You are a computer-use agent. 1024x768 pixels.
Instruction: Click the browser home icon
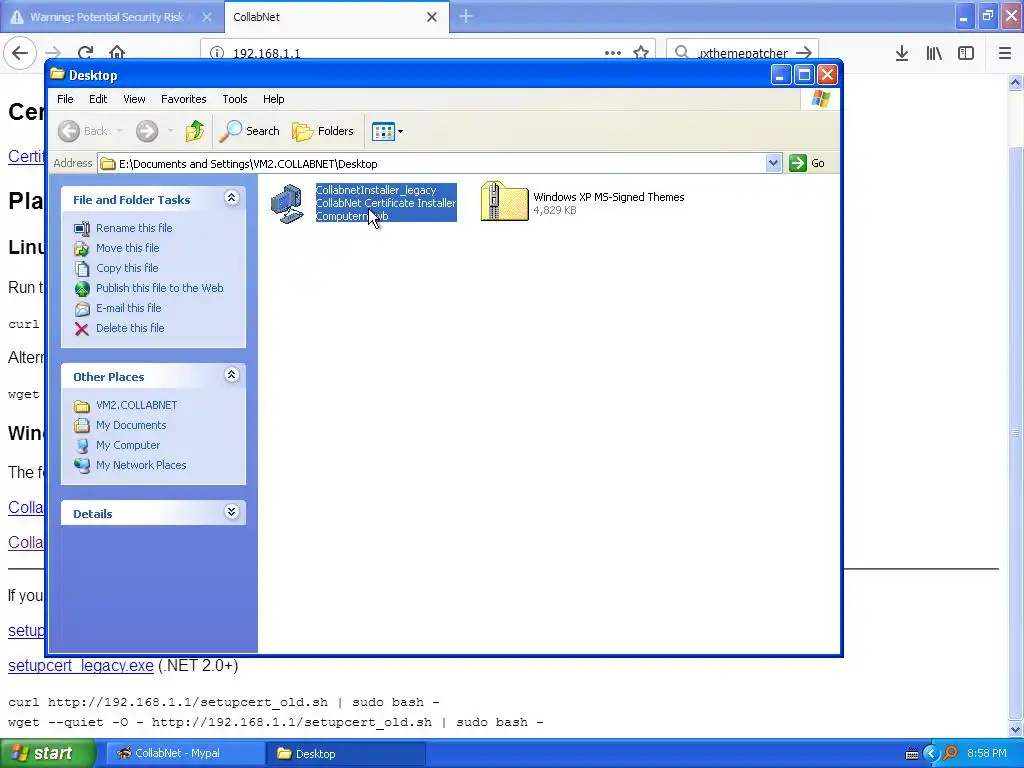point(117,53)
